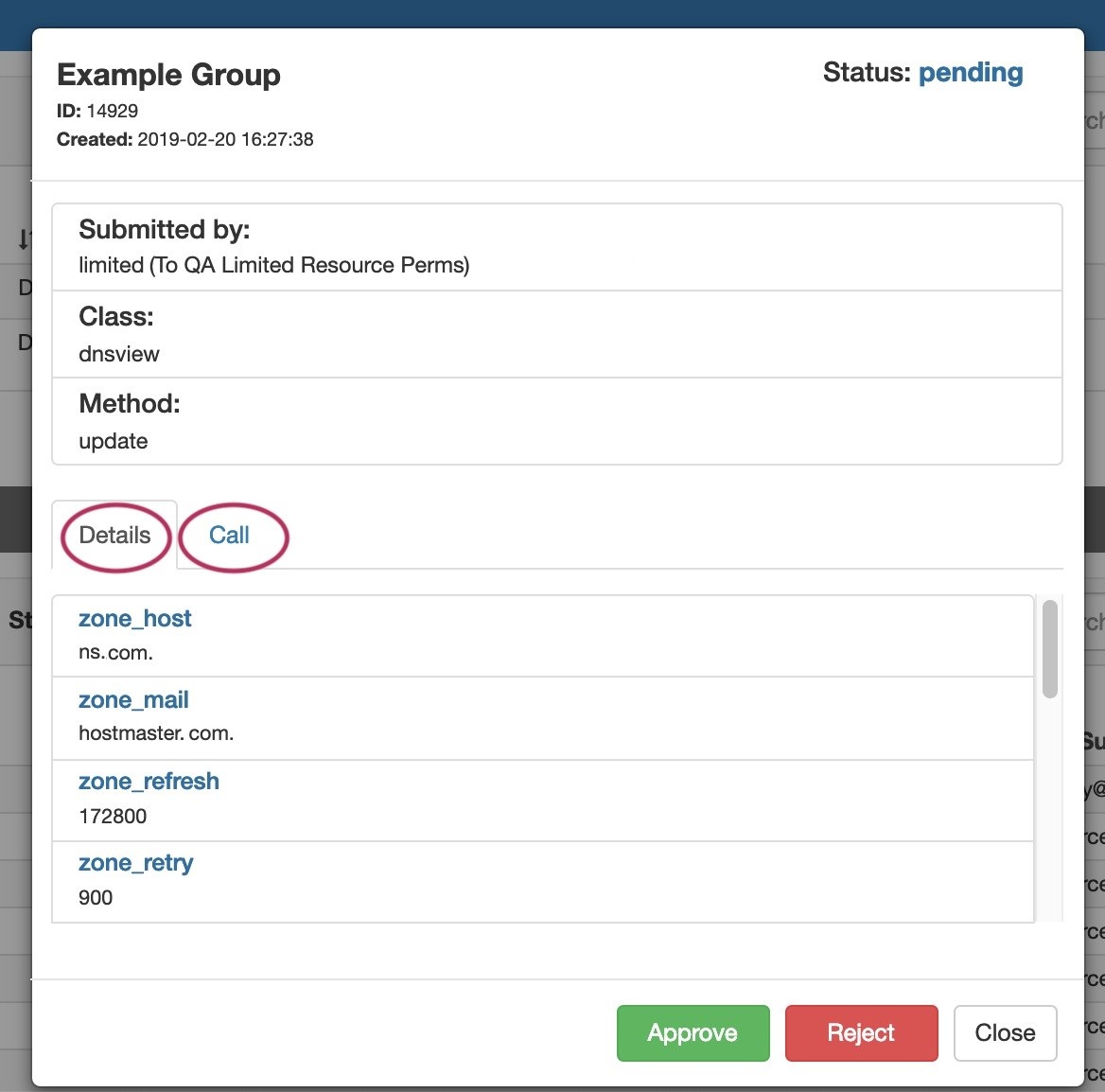Click the 172800 refresh value
The height and width of the screenshot is (1092, 1105).
tap(113, 816)
